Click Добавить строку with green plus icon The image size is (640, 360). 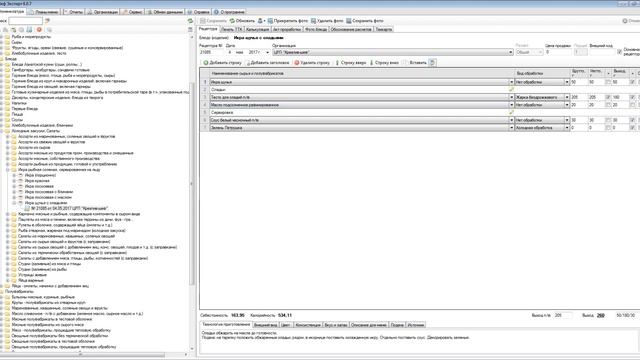(x=222, y=63)
